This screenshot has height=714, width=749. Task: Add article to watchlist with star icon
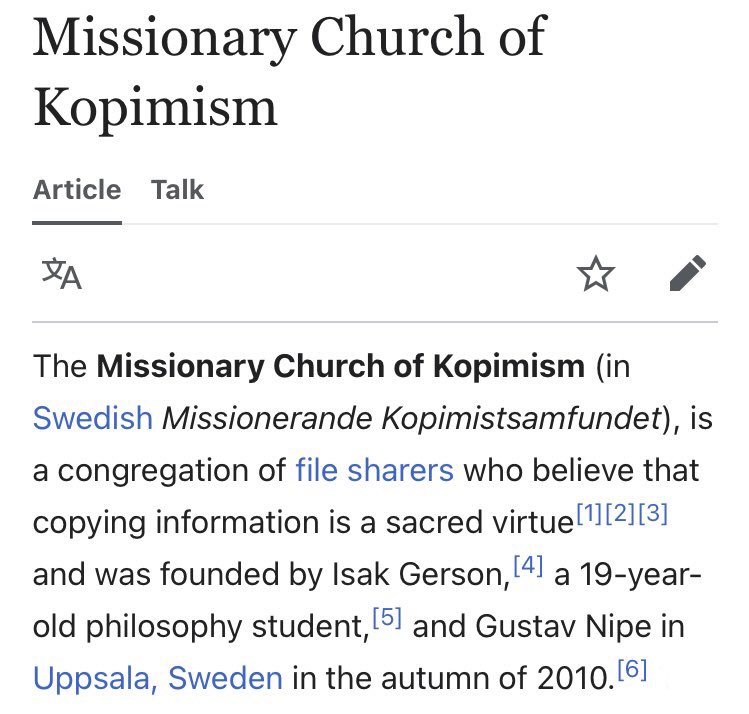pyautogui.click(x=596, y=274)
